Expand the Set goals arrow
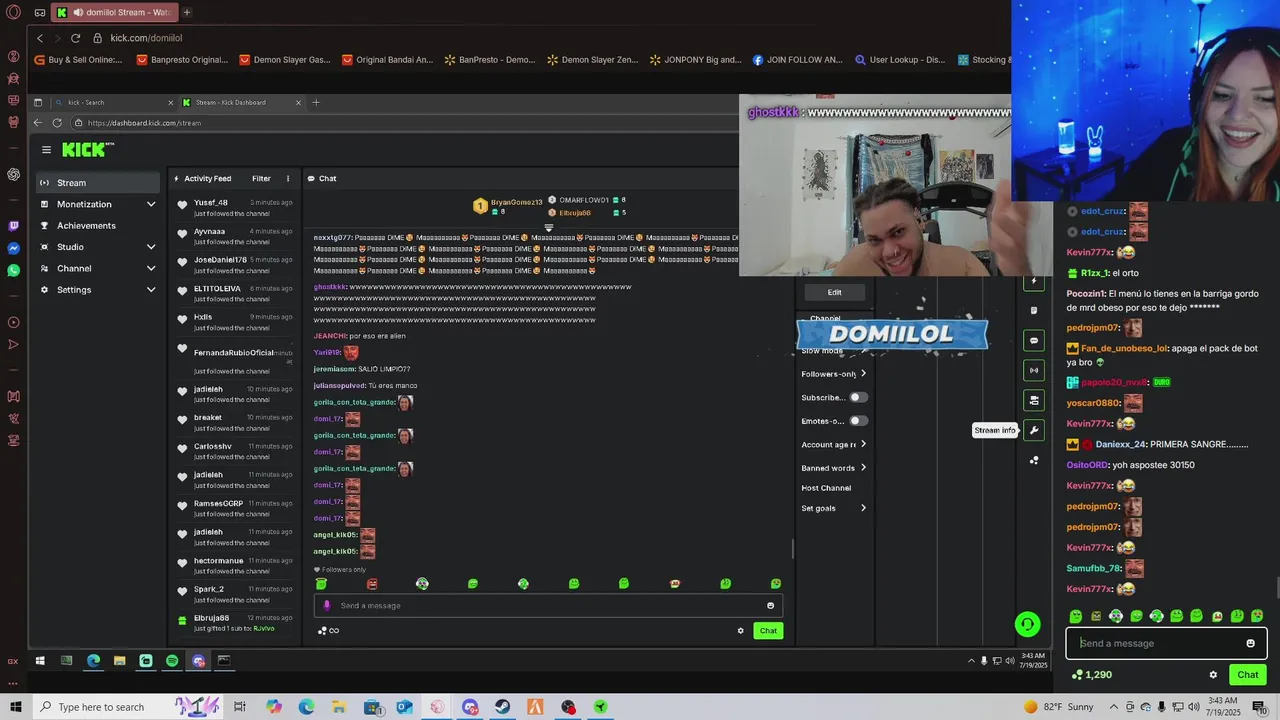Image resolution: width=1280 pixels, height=720 pixels. (863, 508)
